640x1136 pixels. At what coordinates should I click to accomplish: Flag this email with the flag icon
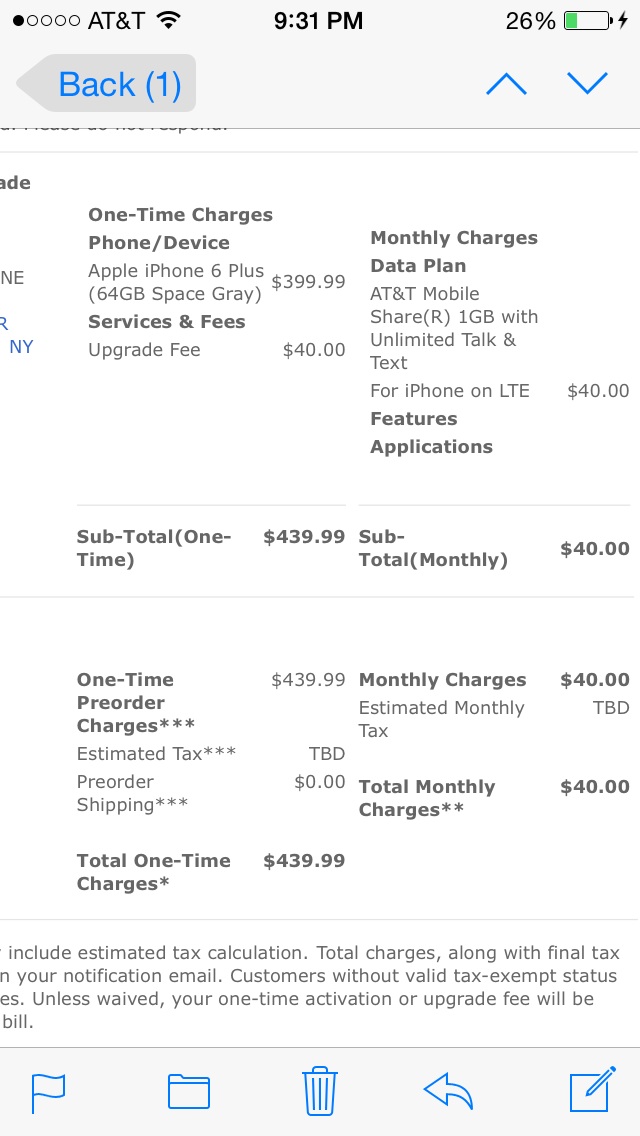click(x=49, y=1092)
